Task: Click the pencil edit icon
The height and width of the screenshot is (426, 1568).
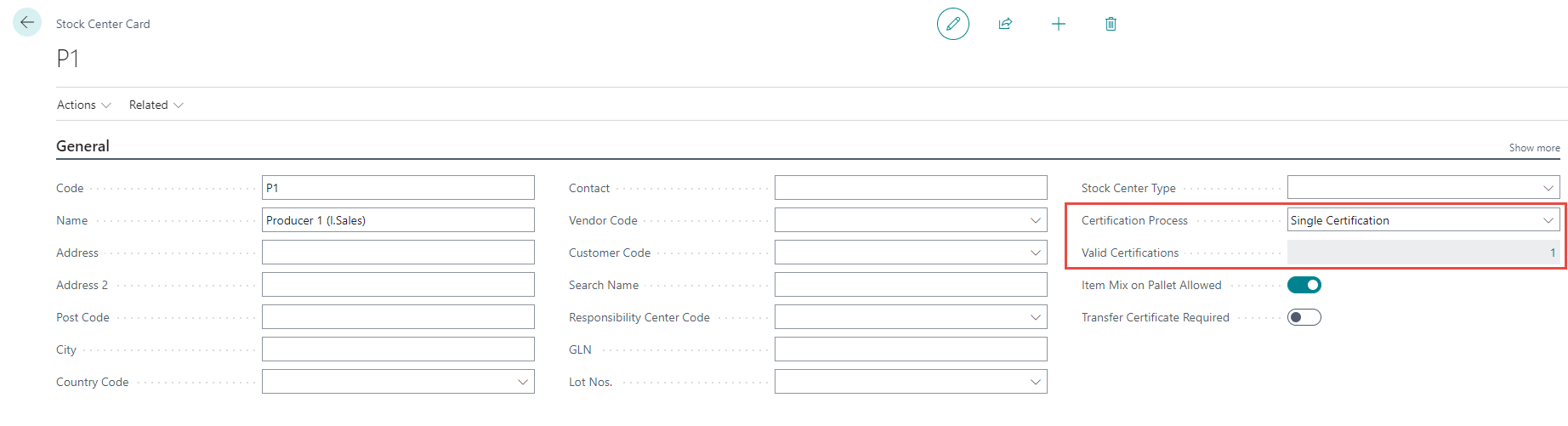Action: point(952,24)
